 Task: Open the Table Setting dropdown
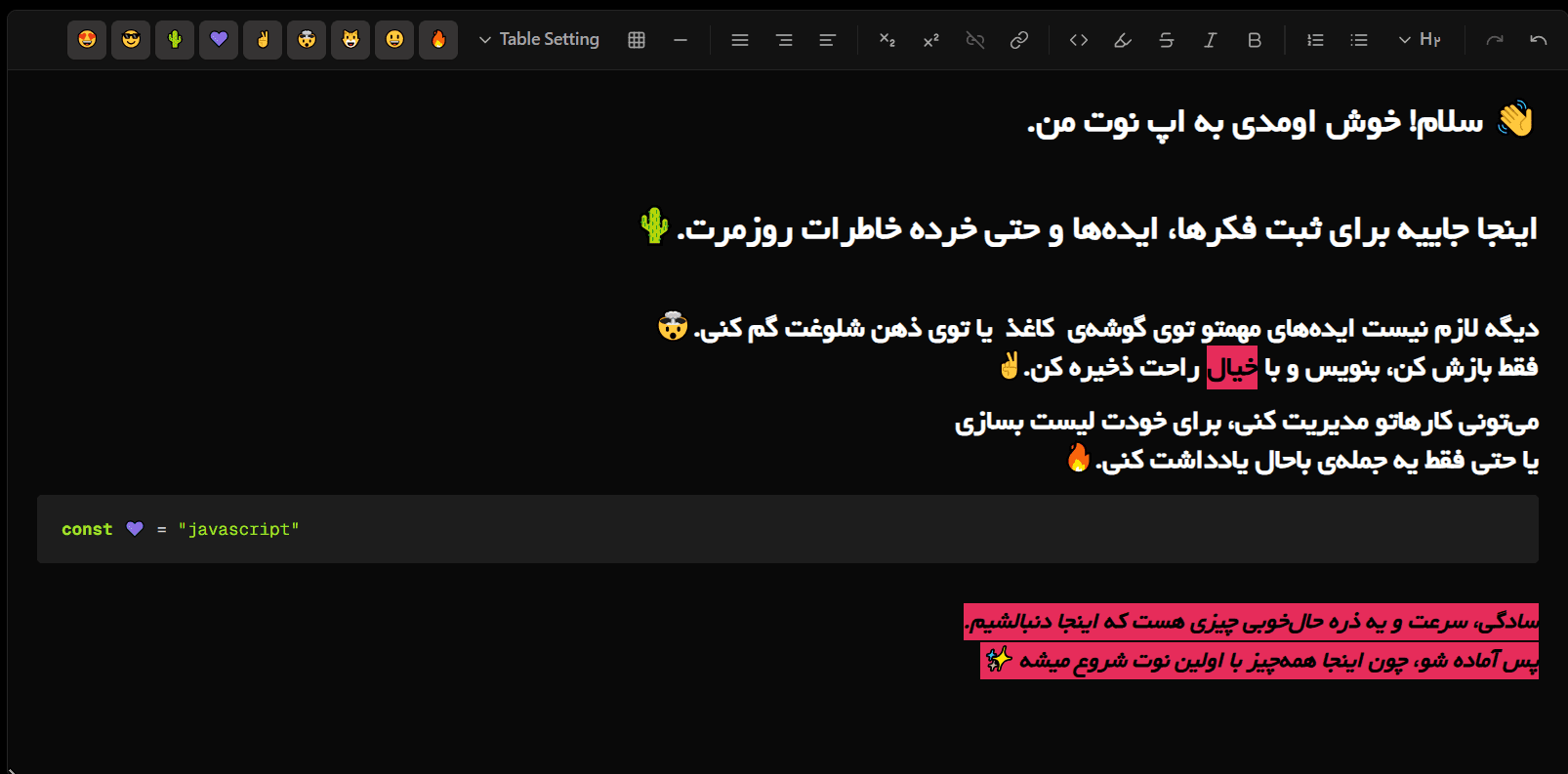point(539,40)
